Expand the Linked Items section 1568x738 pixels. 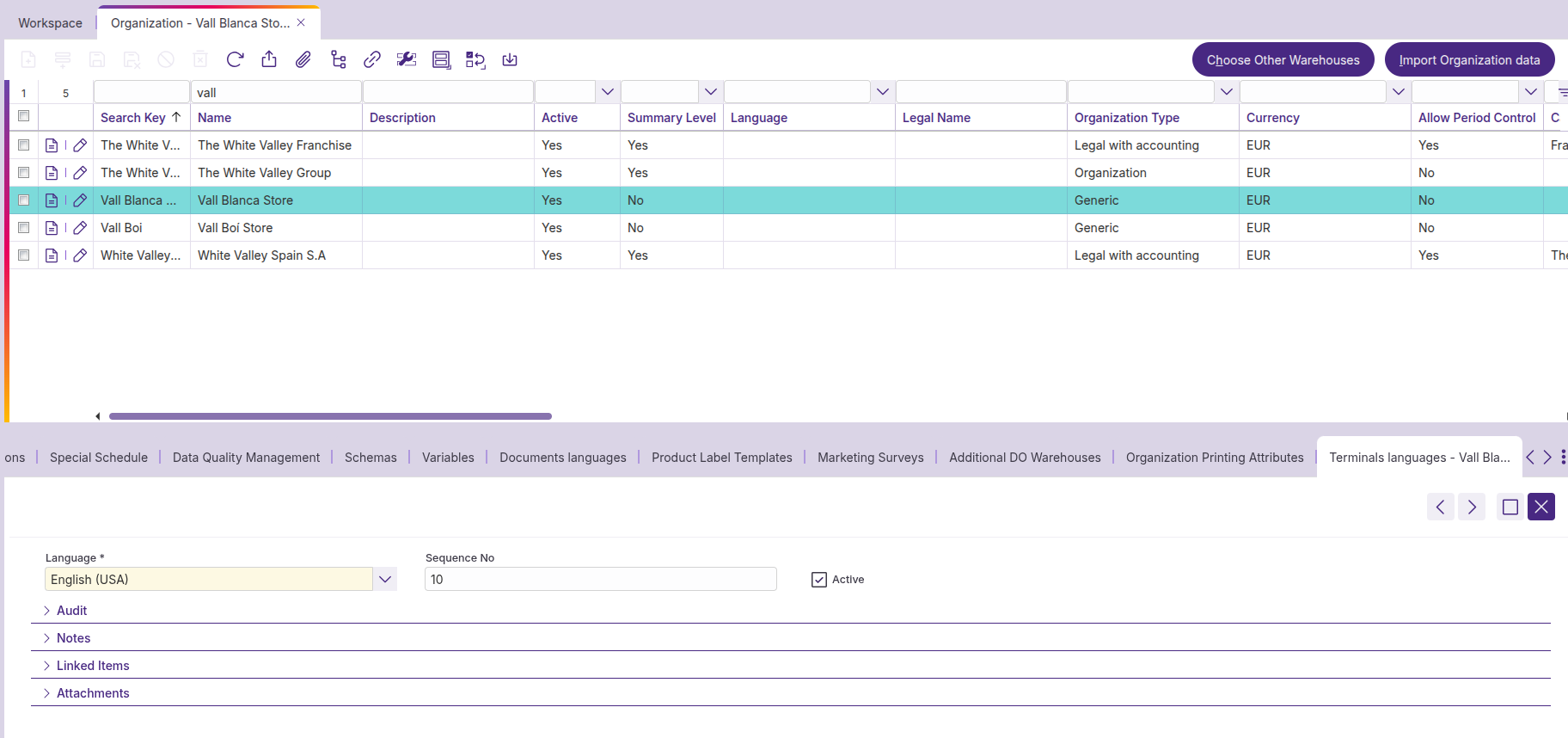point(93,666)
